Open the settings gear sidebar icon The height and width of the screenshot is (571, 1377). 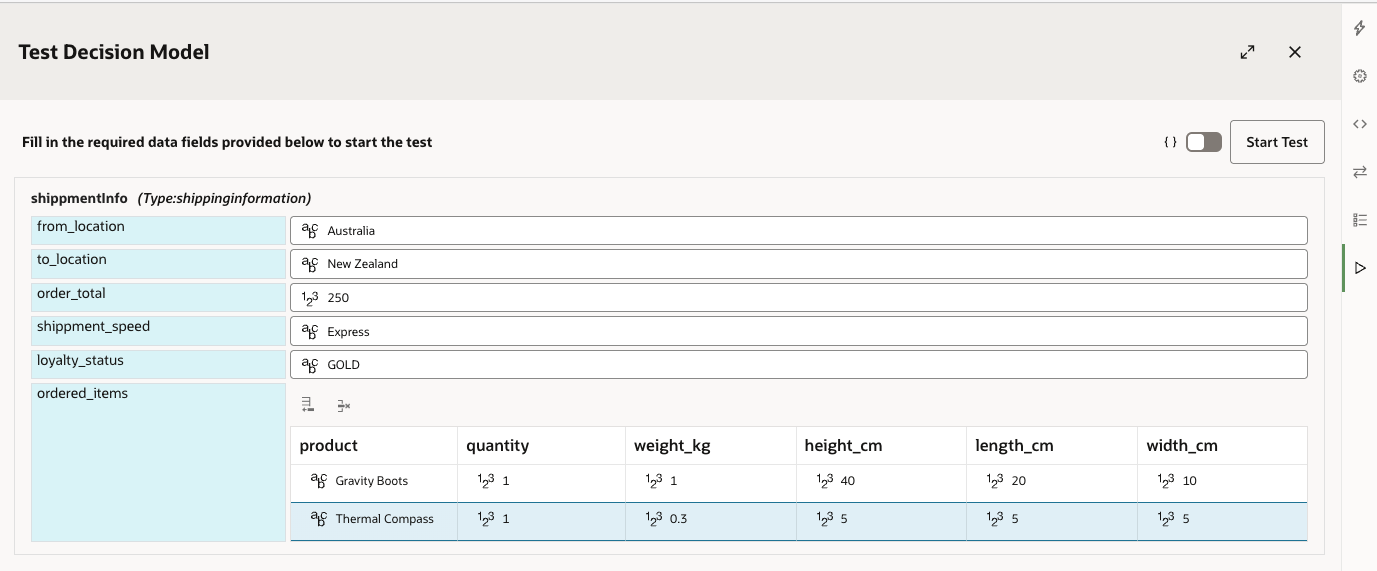1359,76
